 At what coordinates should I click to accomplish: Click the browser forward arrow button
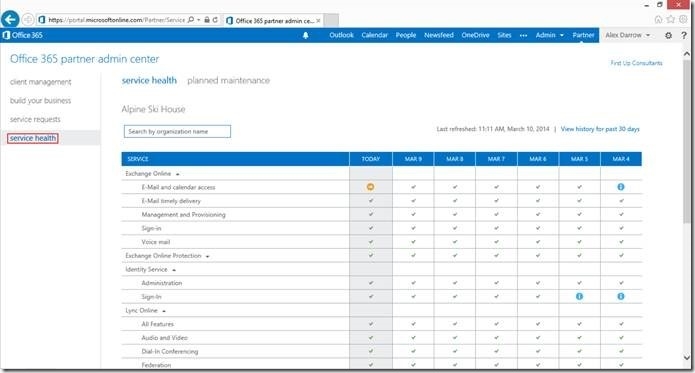pyautogui.click(x=27, y=19)
